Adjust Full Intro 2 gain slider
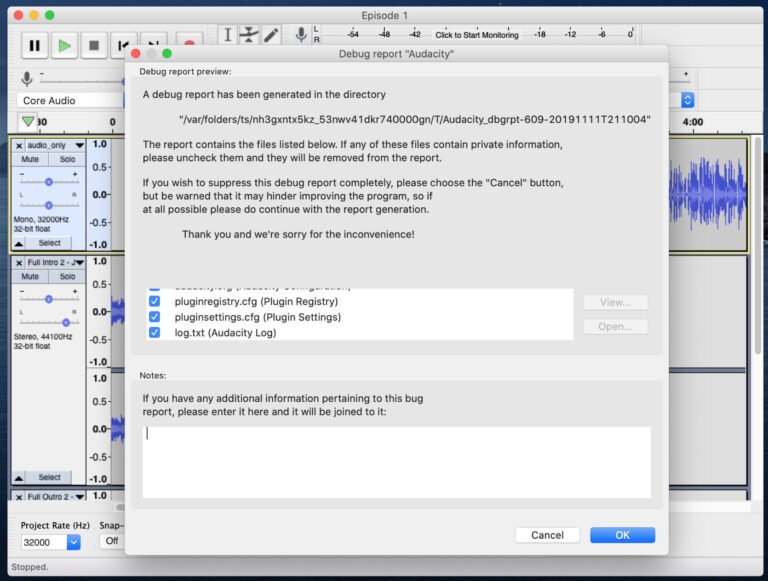The height and width of the screenshot is (581, 768). pos(48,299)
